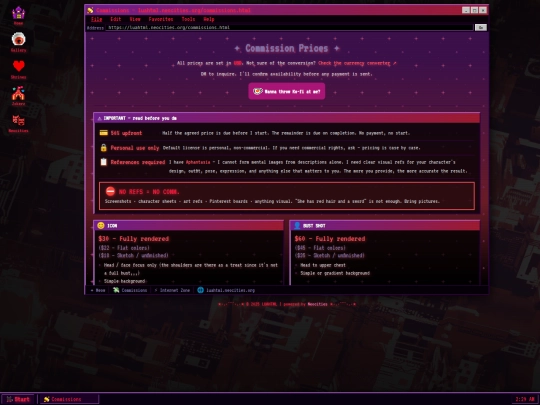
Task: Open the Favorites menu
Action: pyautogui.click(x=161, y=19)
